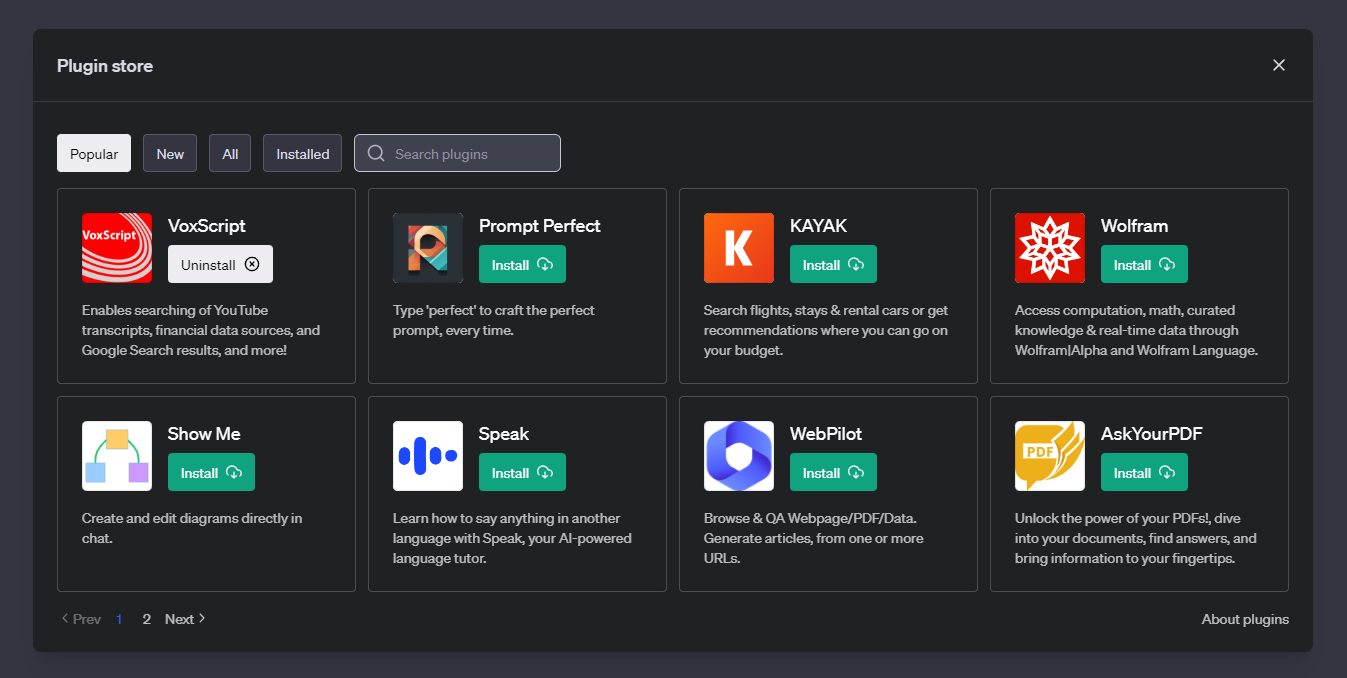Click the Wolfram description about computation
Image resolution: width=1347 pixels, height=678 pixels.
(x=1136, y=330)
